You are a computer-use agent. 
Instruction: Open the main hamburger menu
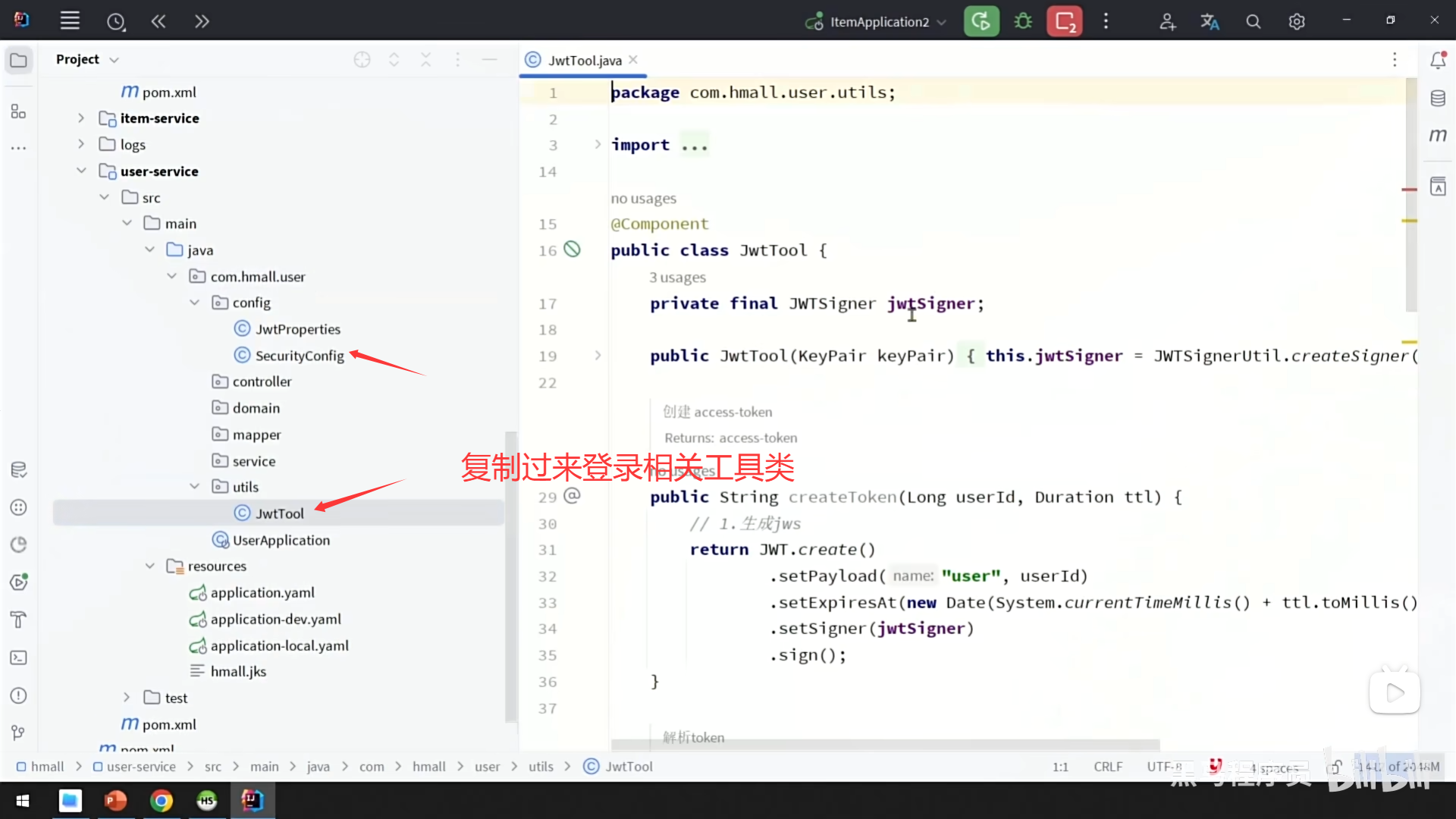point(70,21)
